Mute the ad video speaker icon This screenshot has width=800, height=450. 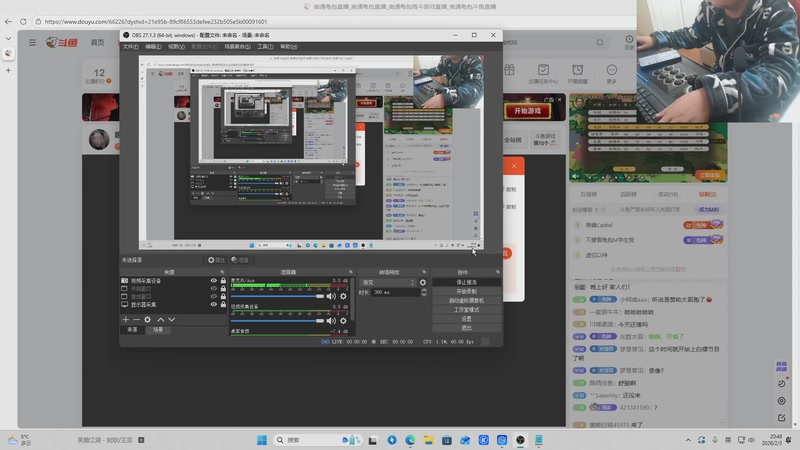[x=576, y=176]
